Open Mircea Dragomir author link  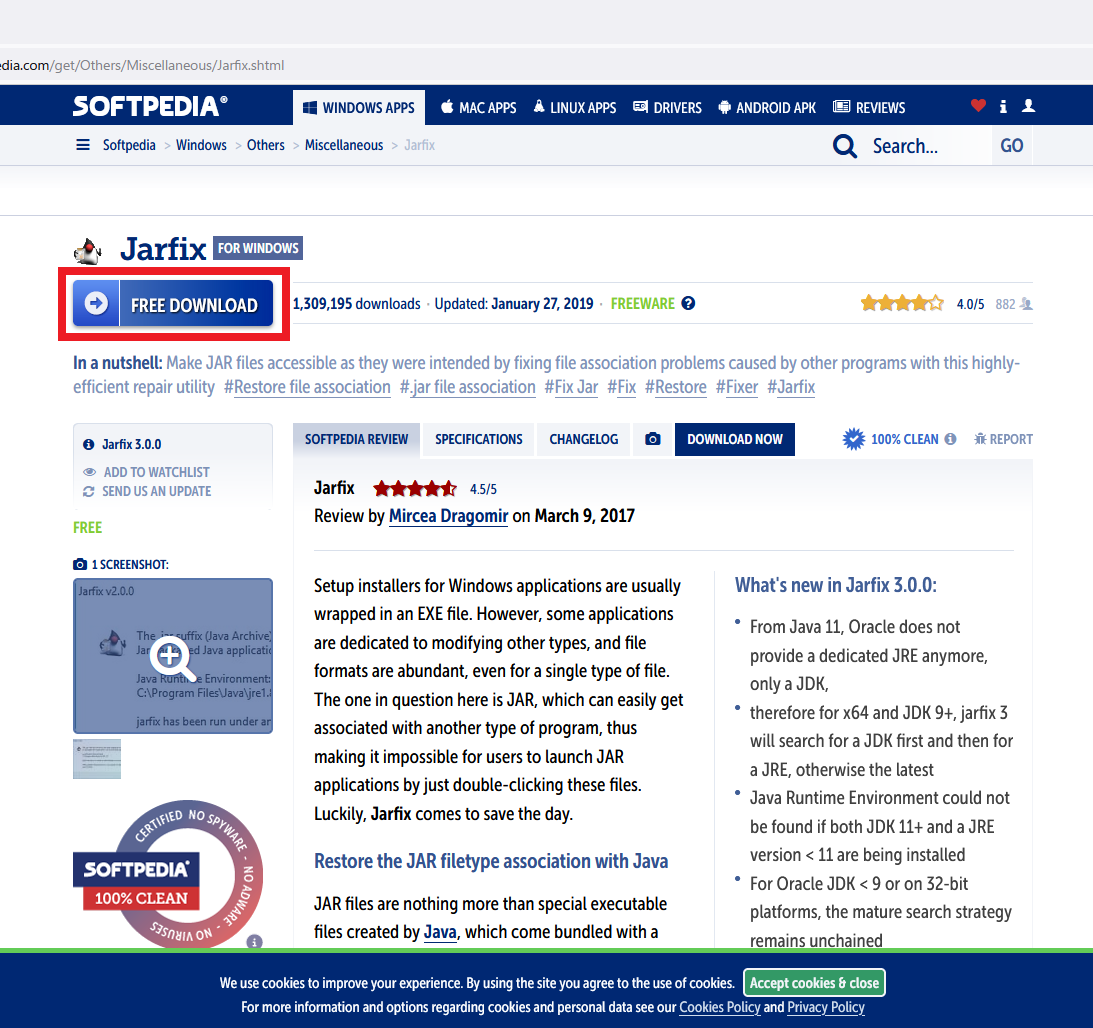(448, 516)
